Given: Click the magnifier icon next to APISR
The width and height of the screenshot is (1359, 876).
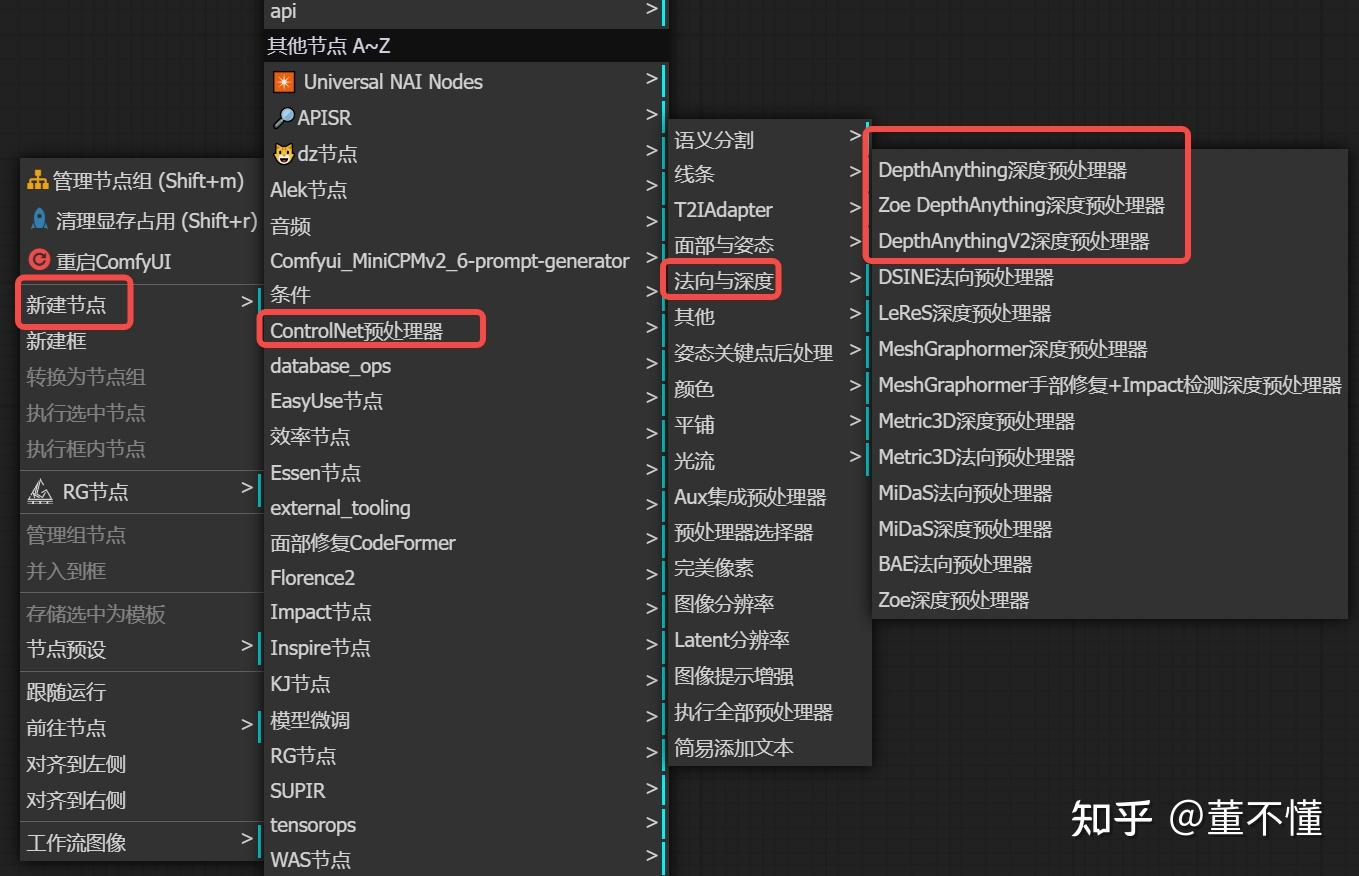Looking at the screenshot, I should tap(283, 117).
